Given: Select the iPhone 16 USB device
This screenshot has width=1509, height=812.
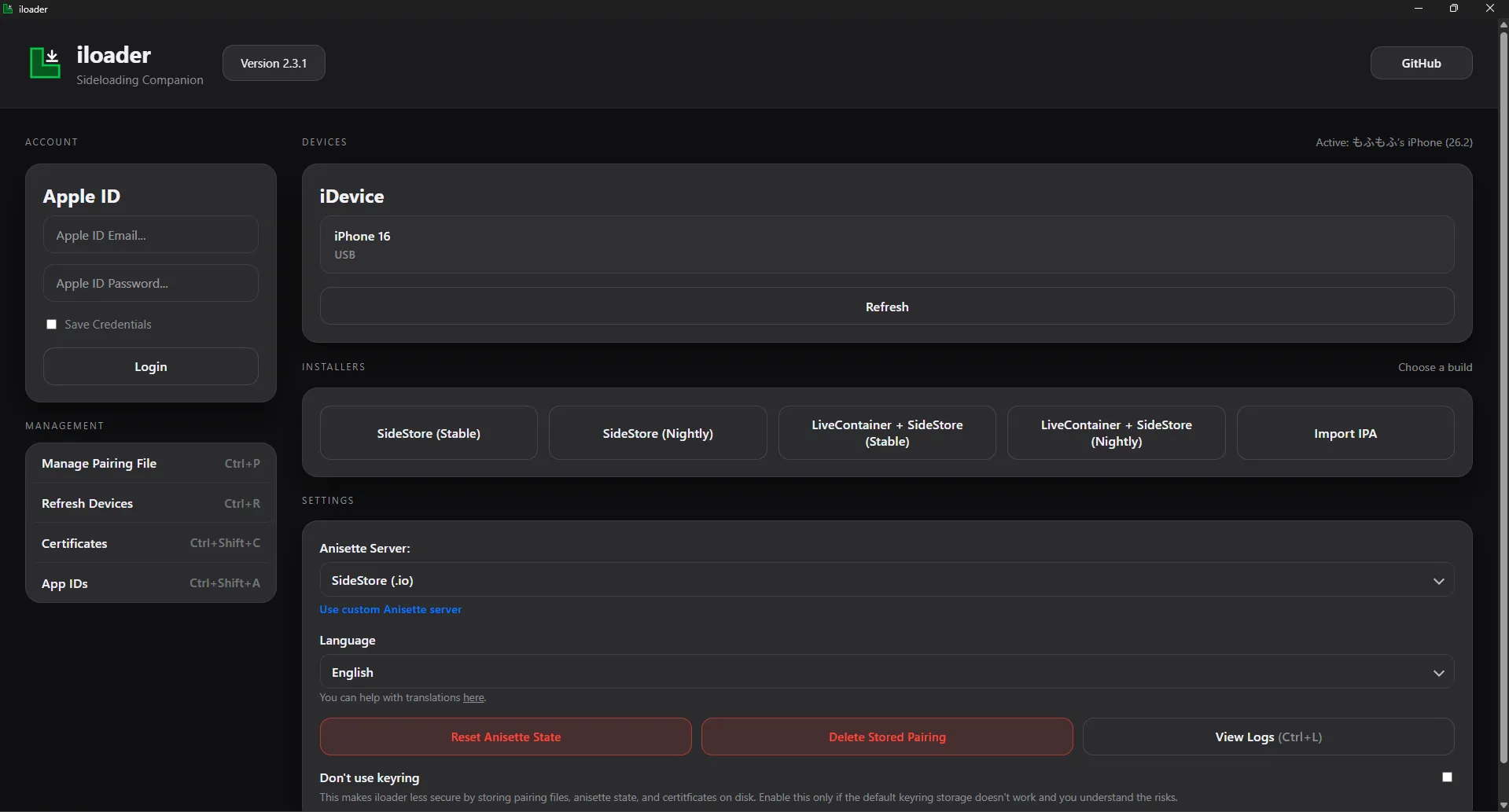Looking at the screenshot, I should [887, 244].
